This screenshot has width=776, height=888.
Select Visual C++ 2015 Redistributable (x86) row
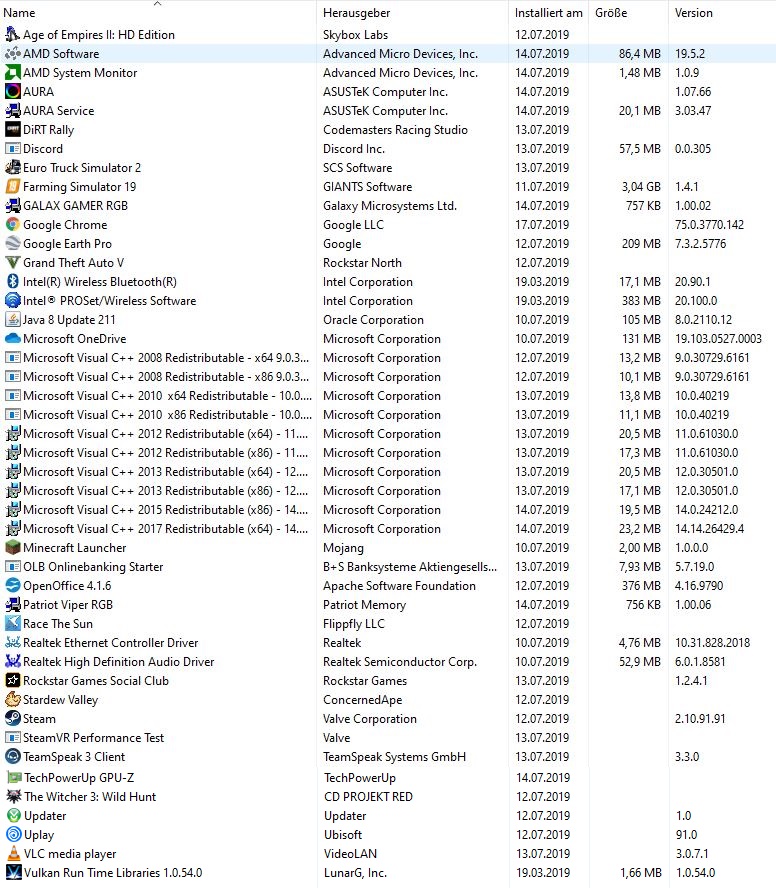point(388,510)
